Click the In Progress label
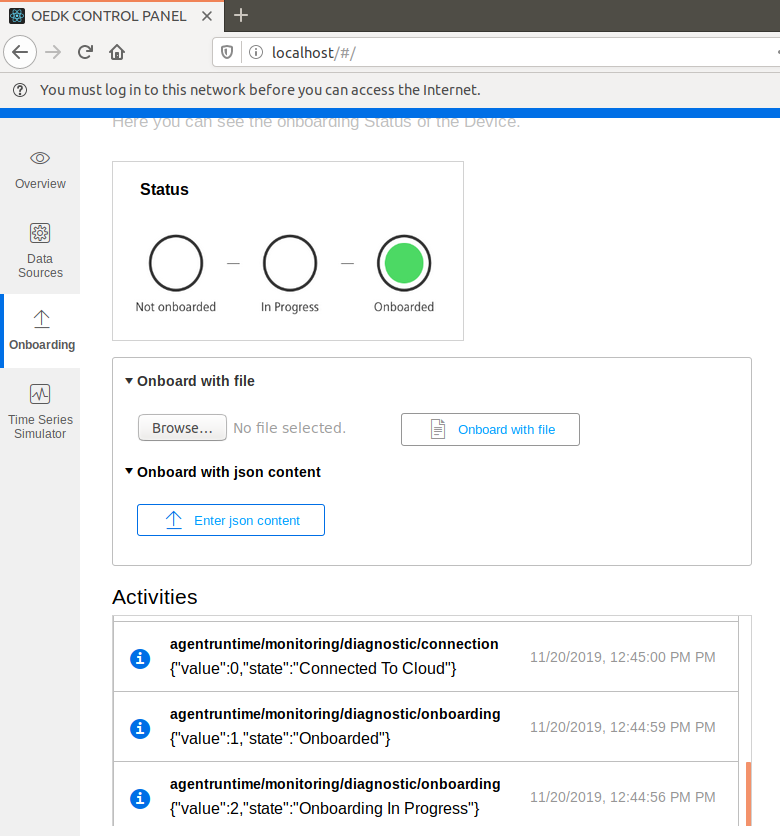The height and width of the screenshot is (836, 780). tap(290, 307)
